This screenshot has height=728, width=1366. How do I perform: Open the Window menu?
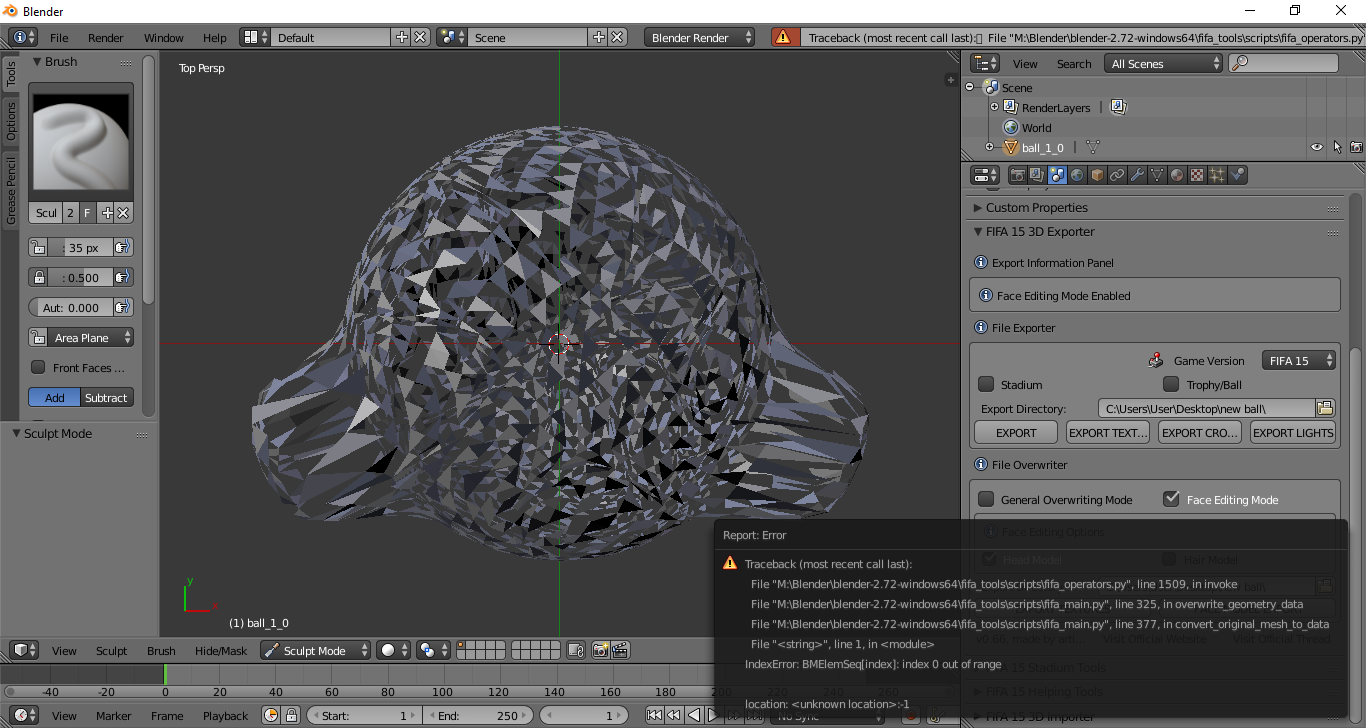click(163, 37)
